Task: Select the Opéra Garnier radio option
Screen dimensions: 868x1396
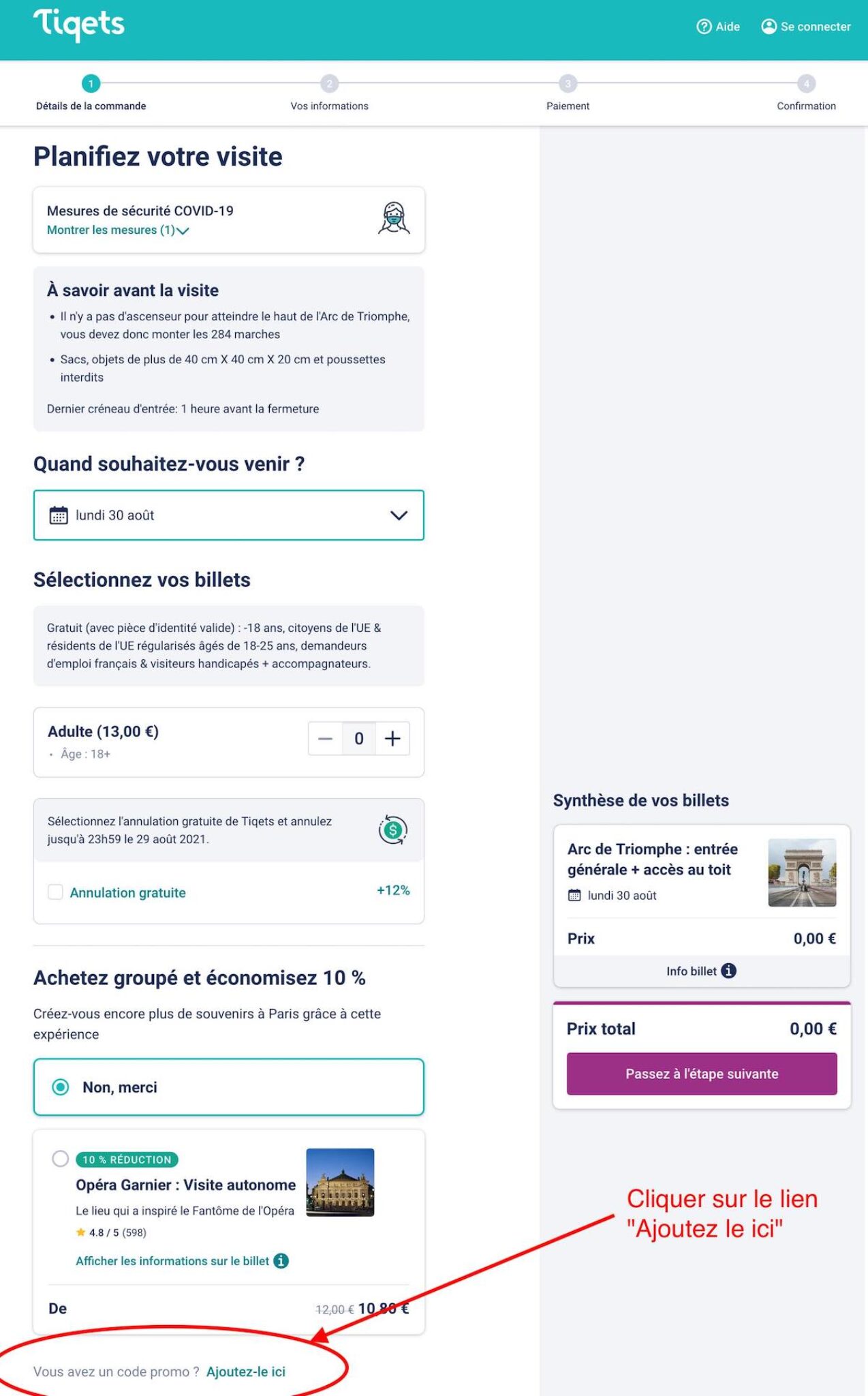Action: point(61,1159)
